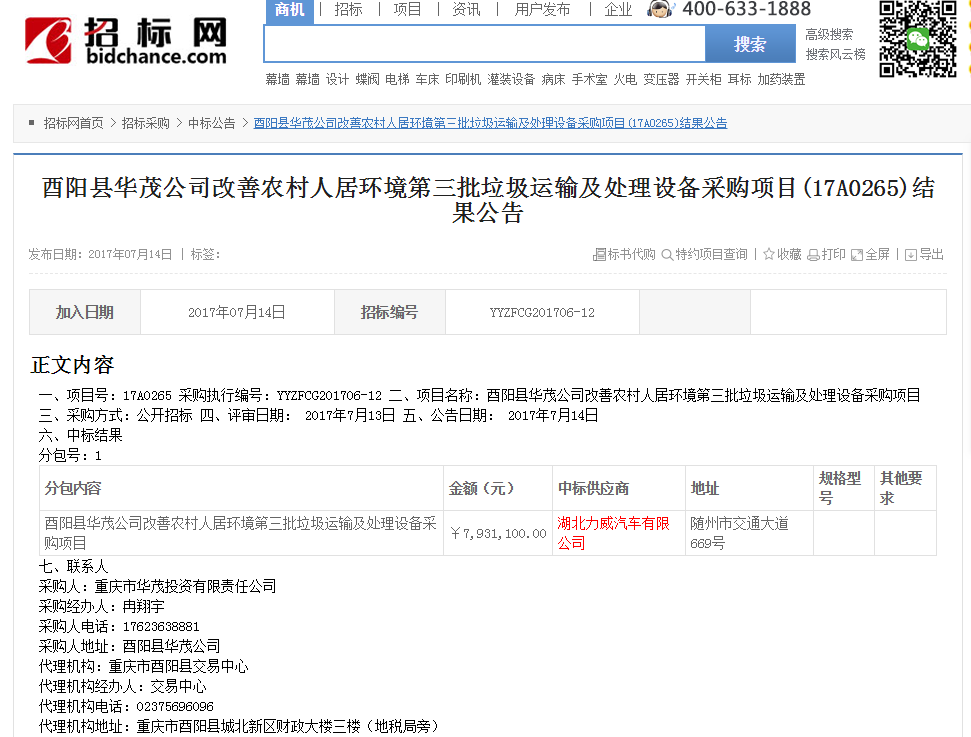
Task: Go to 招标采购 breadcrumb
Action: click(146, 123)
